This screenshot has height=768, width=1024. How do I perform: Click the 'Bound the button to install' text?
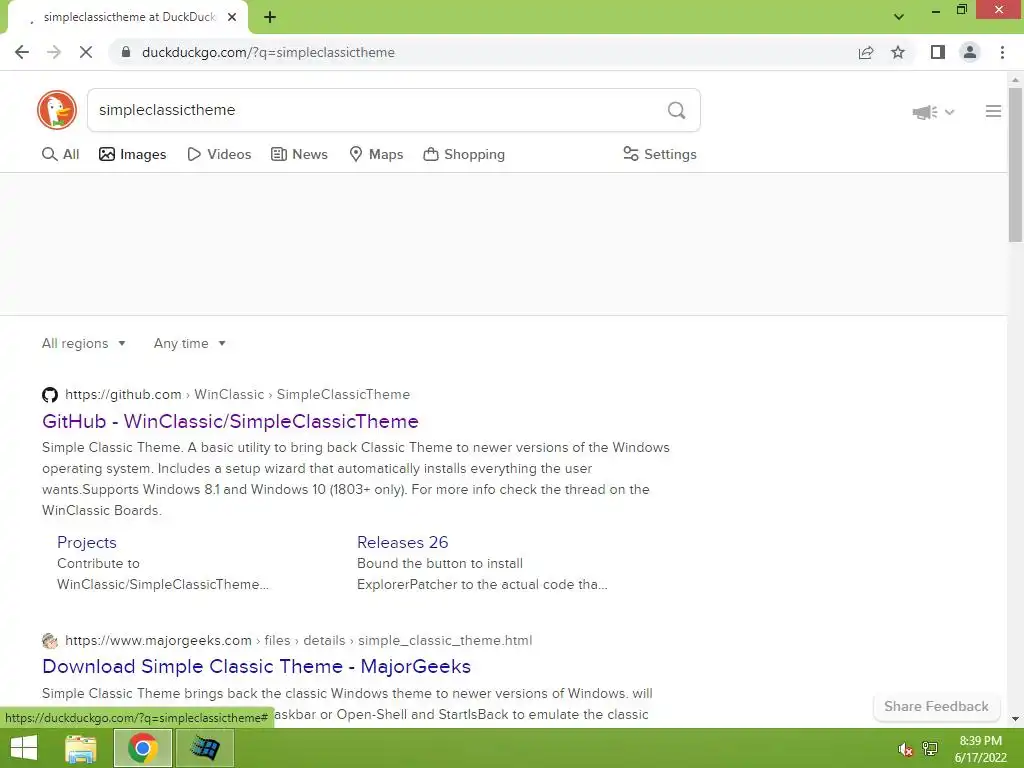coord(482,573)
